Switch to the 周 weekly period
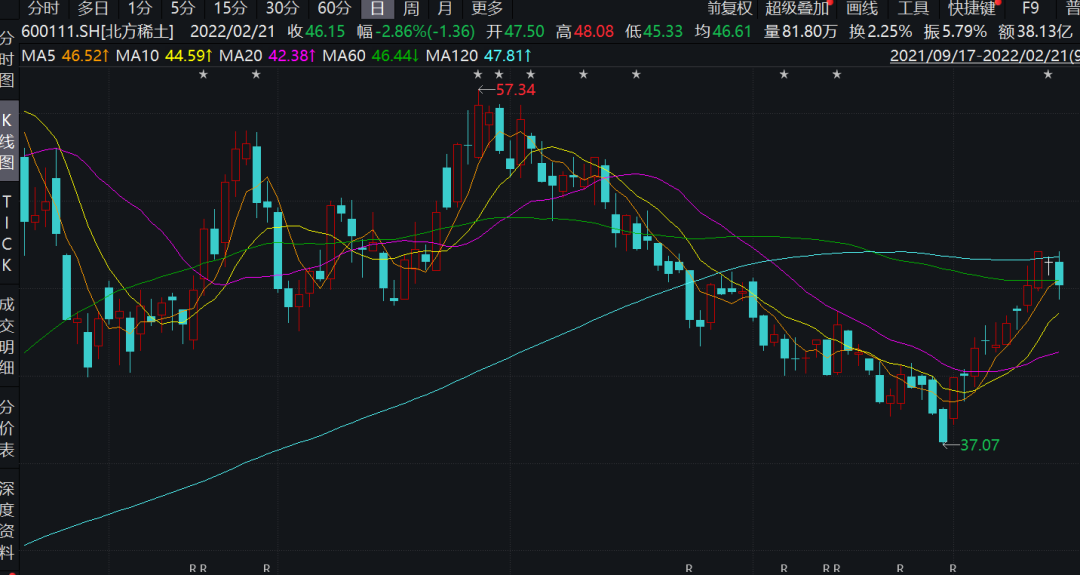This screenshot has width=1080, height=575. point(411,9)
